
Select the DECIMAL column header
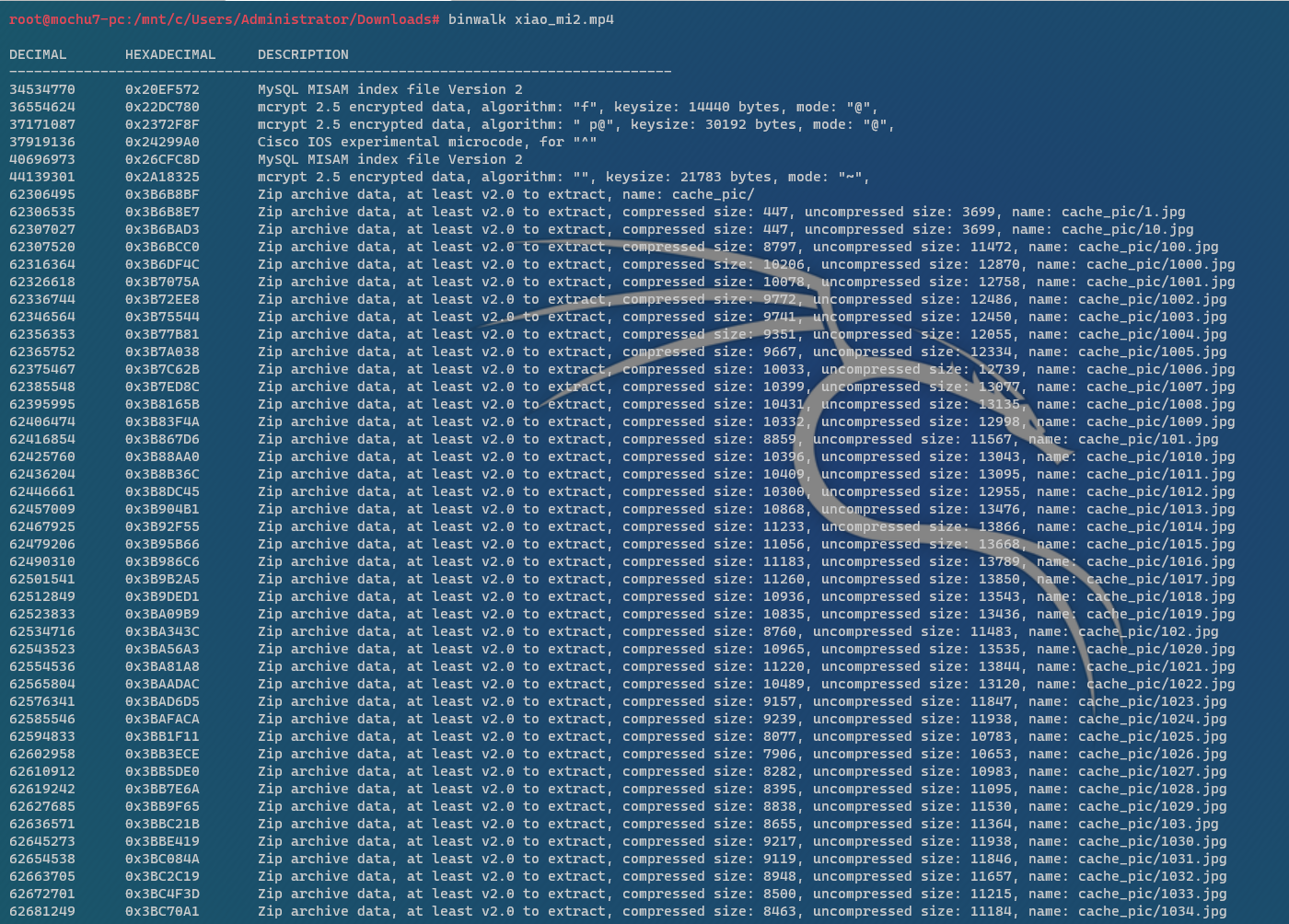(x=38, y=54)
